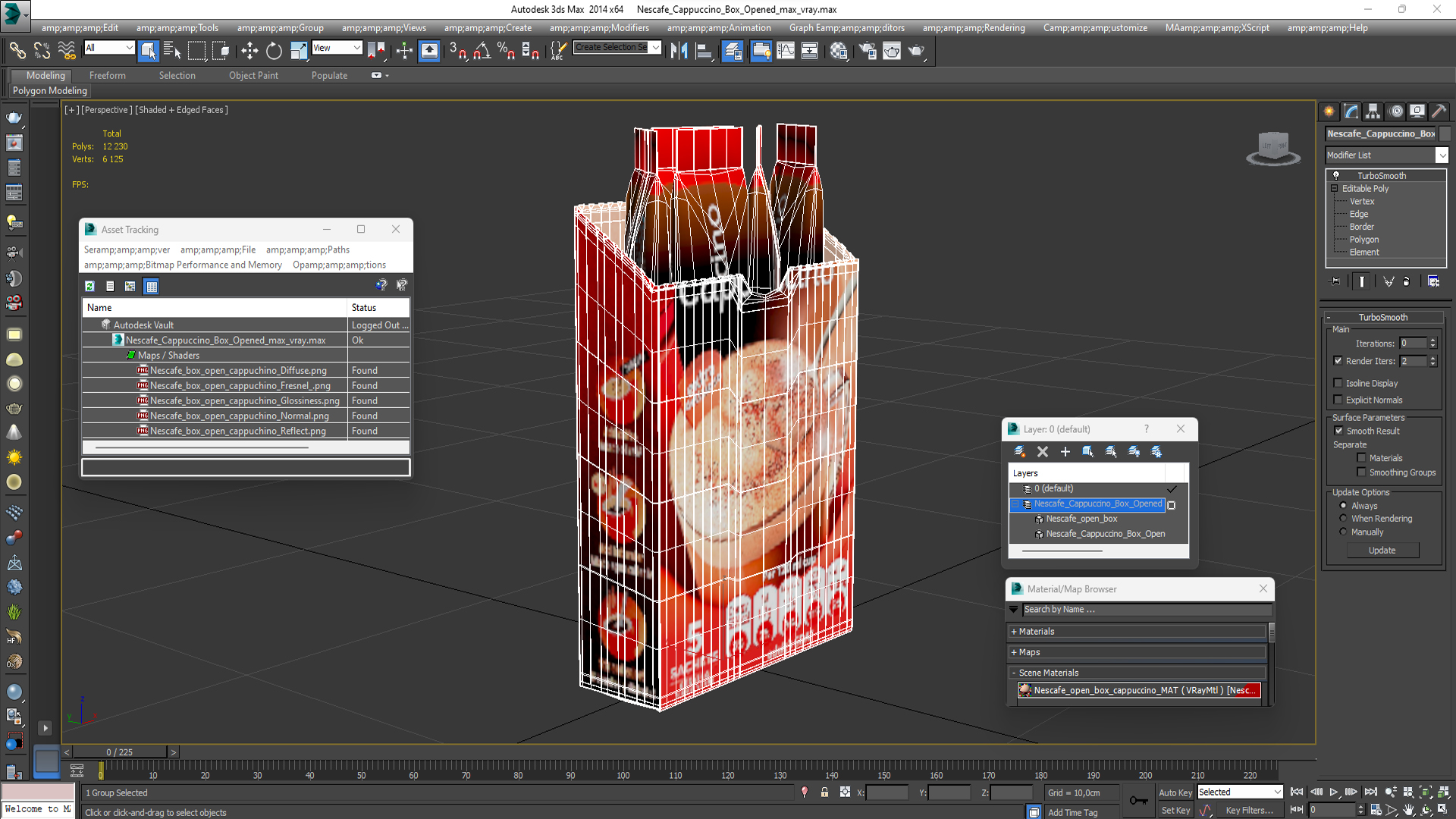
Task: Open the Rendering menu
Action: point(974,28)
